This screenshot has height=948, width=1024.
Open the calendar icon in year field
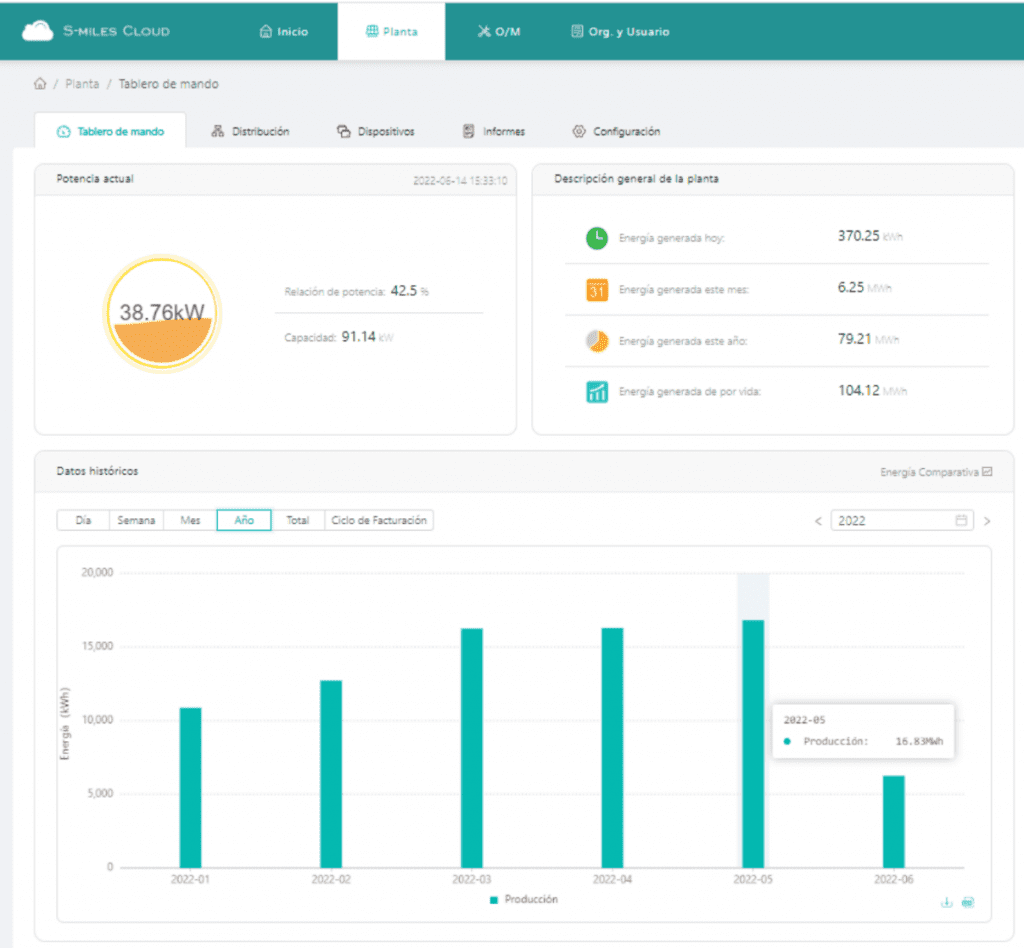(961, 521)
